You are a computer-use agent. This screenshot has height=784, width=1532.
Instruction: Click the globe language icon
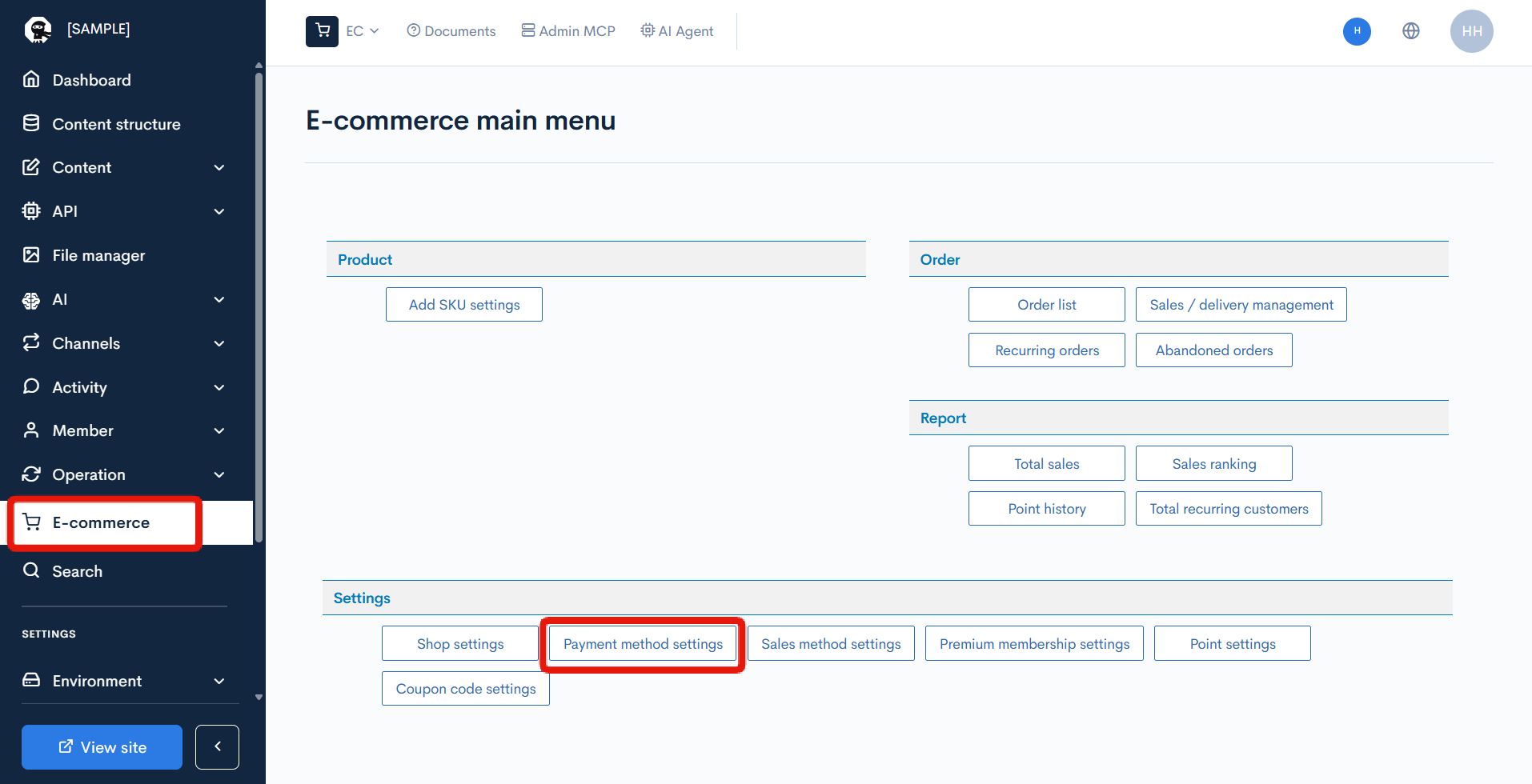[x=1411, y=31]
